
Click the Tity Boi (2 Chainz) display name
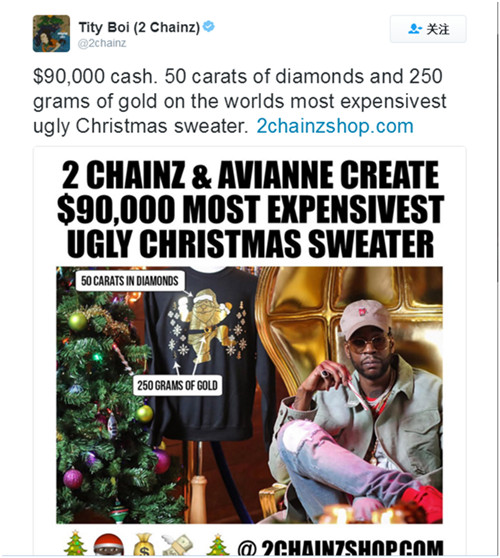pyautogui.click(x=139, y=27)
